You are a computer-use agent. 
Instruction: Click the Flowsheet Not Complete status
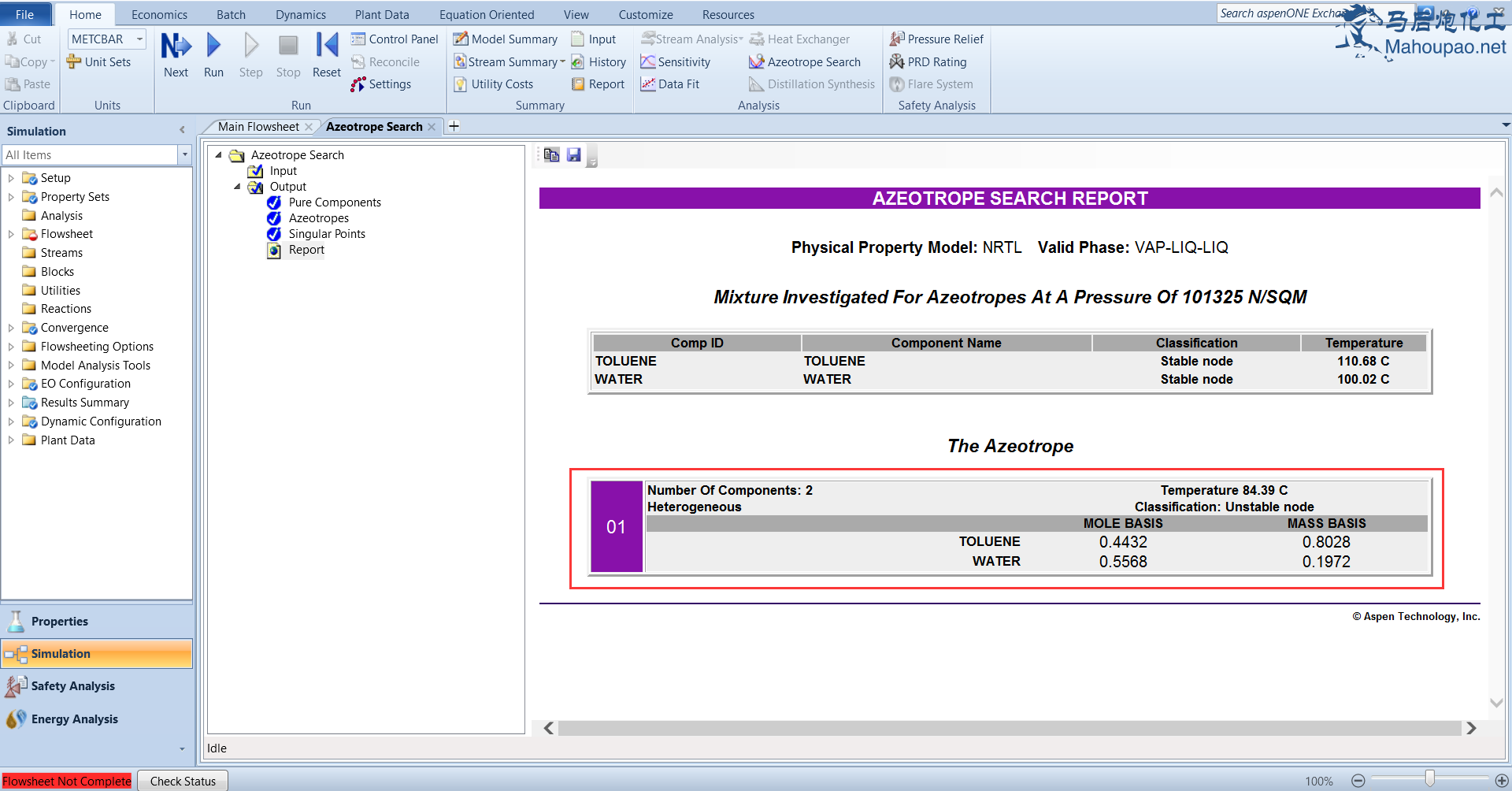(67, 781)
